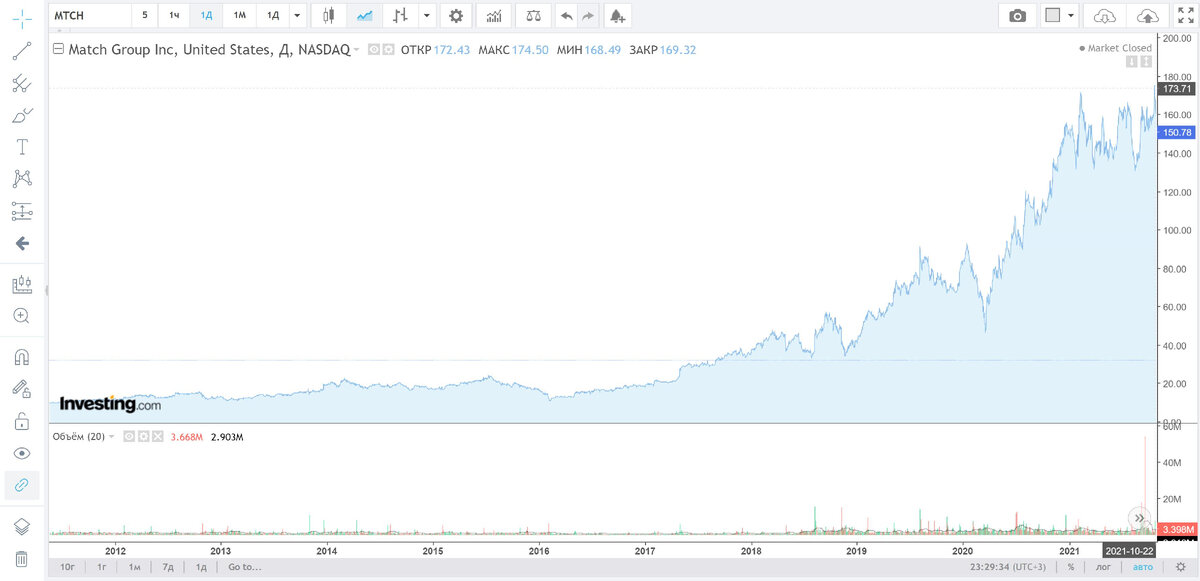Image resolution: width=1200 pixels, height=581 pixels.
Task: Open the indicators menu
Action: click(x=492, y=15)
